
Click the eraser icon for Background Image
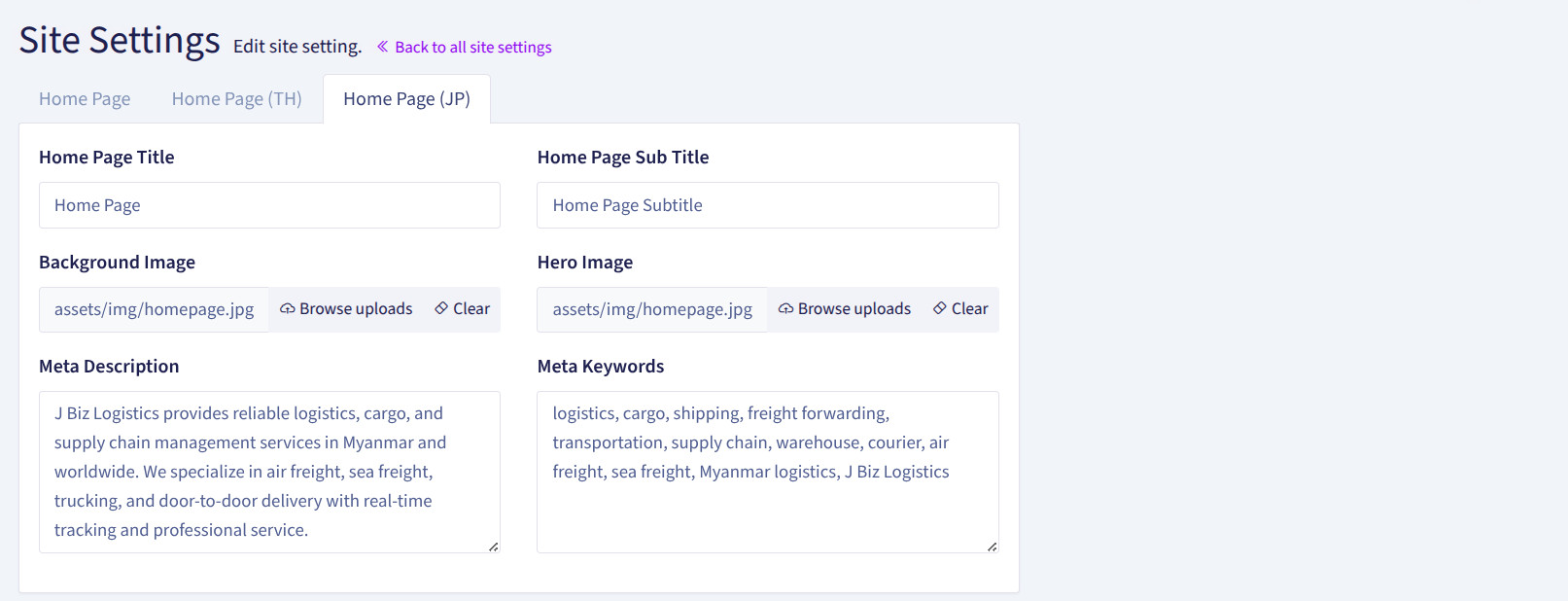tap(441, 308)
